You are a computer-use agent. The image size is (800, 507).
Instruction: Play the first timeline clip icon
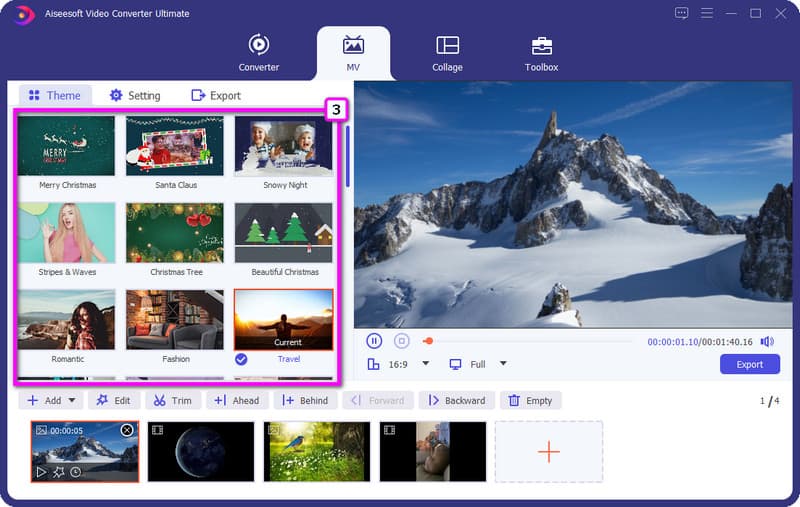[x=41, y=472]
